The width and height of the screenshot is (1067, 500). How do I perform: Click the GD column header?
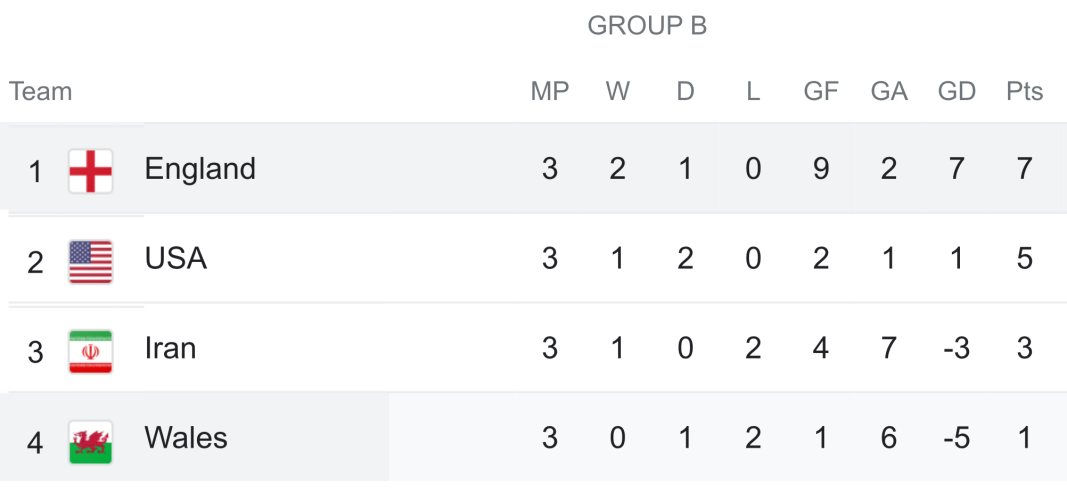pyautogui.click(x=957, y=92)
